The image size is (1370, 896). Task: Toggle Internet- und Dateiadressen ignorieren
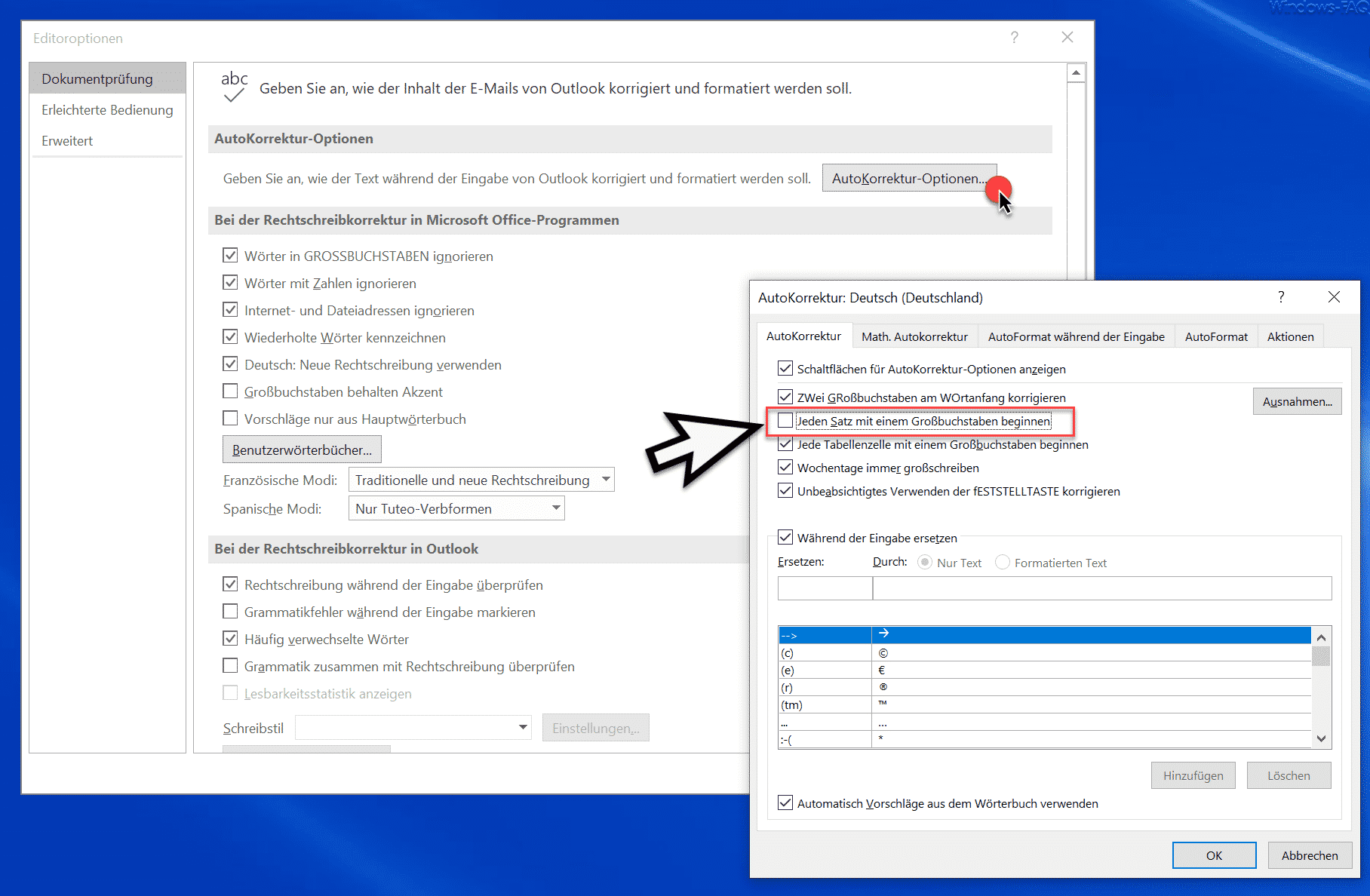click(x=230, y=310)
